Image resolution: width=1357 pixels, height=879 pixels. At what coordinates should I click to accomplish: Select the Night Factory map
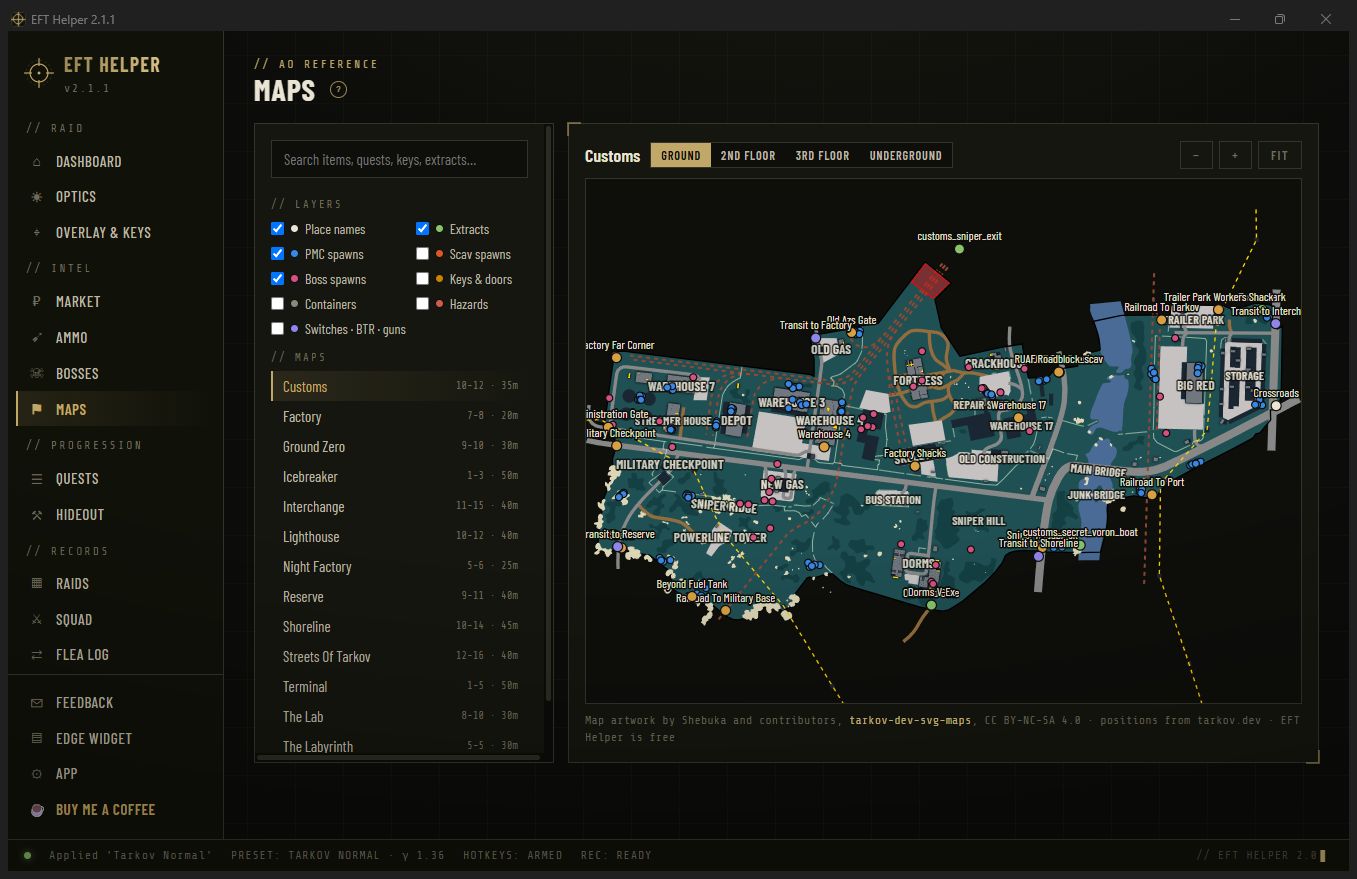401,567
